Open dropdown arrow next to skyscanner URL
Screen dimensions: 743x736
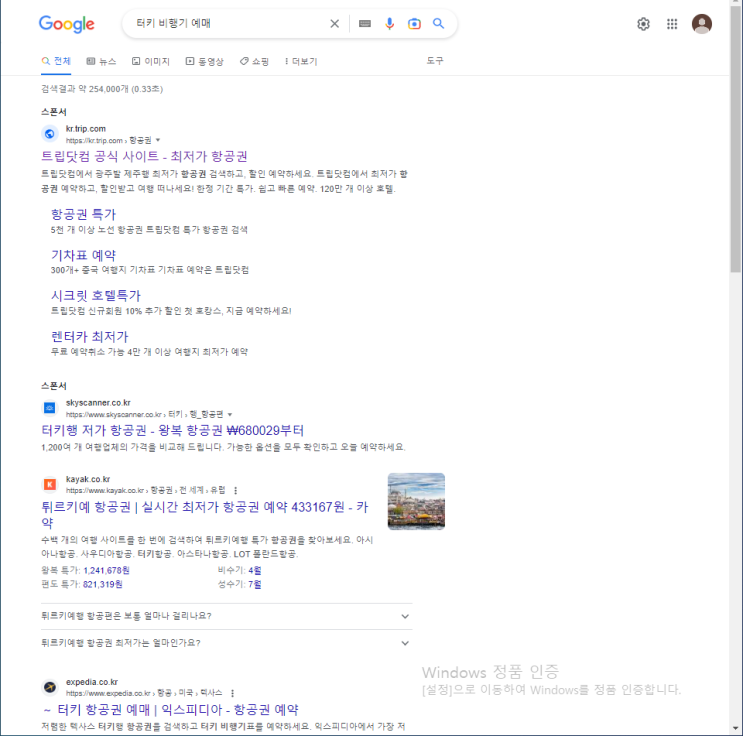click(x=230, y=414)
